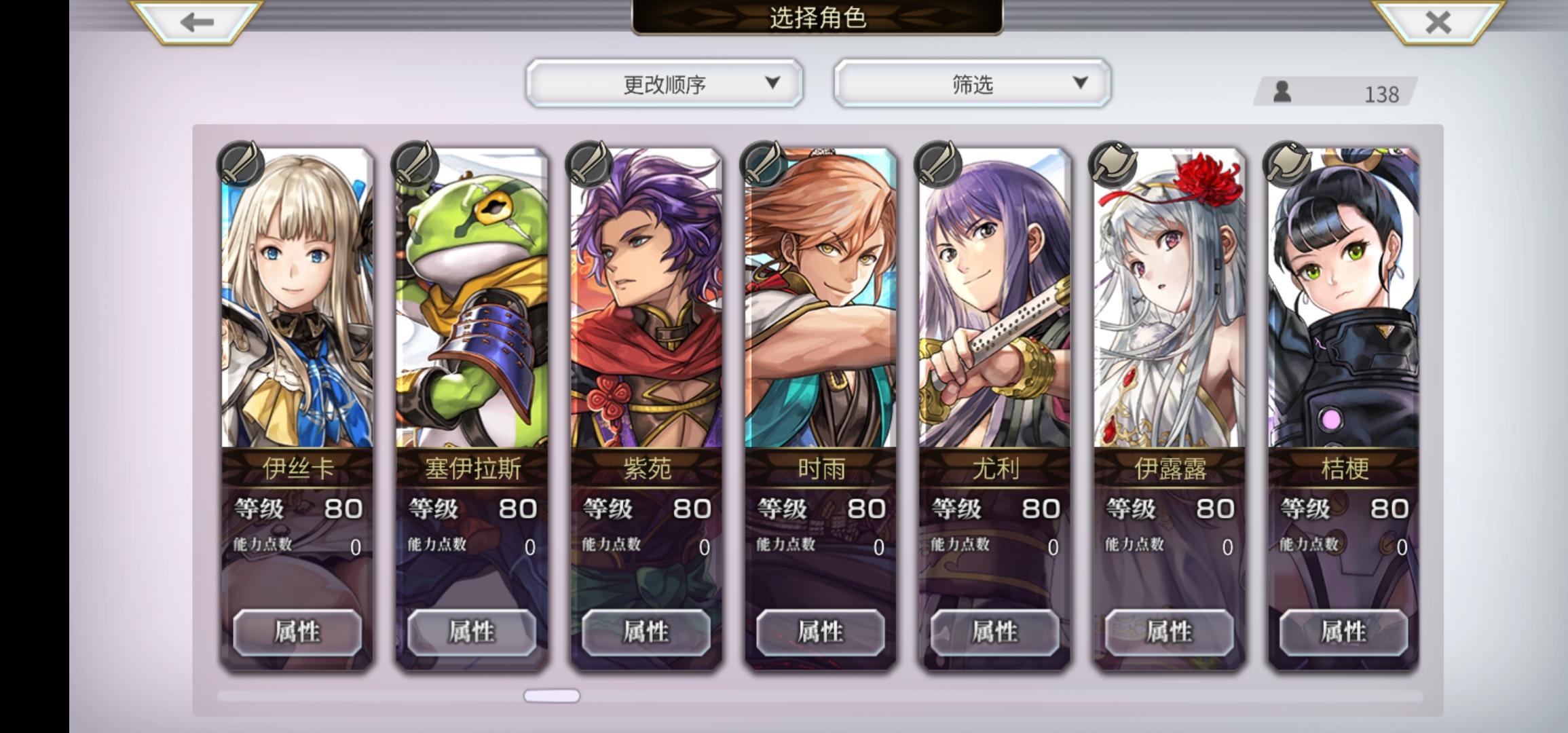
Task: Click the katana icon on 塞伊拉斯's card
Action: pyautogui.click(x=415, y=164)
